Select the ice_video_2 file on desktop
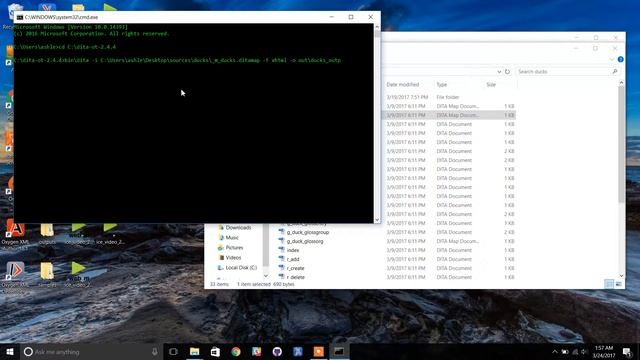The height and width of the screenshot is (360, 640). 110,234
